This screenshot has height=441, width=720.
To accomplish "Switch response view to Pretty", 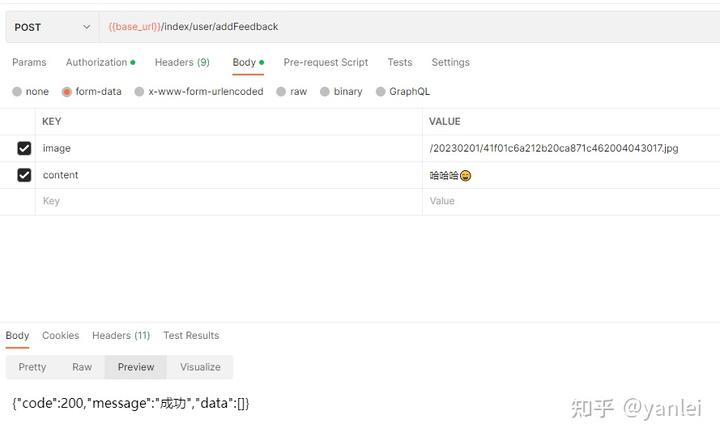I will (x=32, y=367).
